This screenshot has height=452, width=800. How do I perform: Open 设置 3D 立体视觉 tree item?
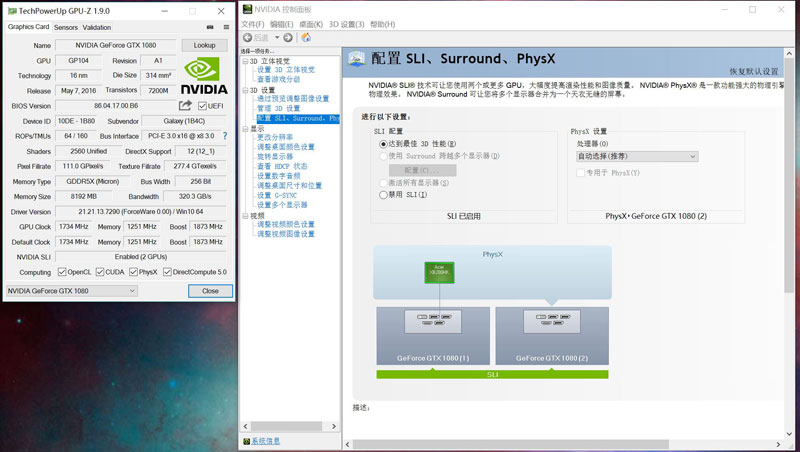tap(286, 70)
